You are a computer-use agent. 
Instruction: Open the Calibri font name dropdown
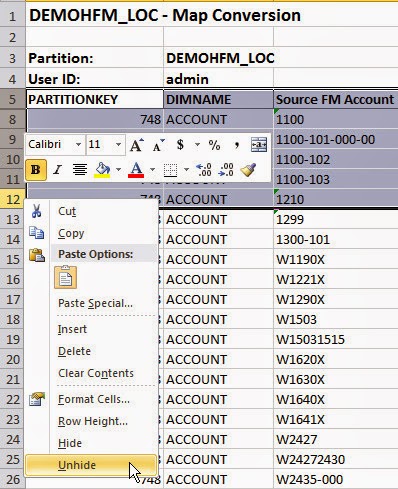tap(78, 145)
